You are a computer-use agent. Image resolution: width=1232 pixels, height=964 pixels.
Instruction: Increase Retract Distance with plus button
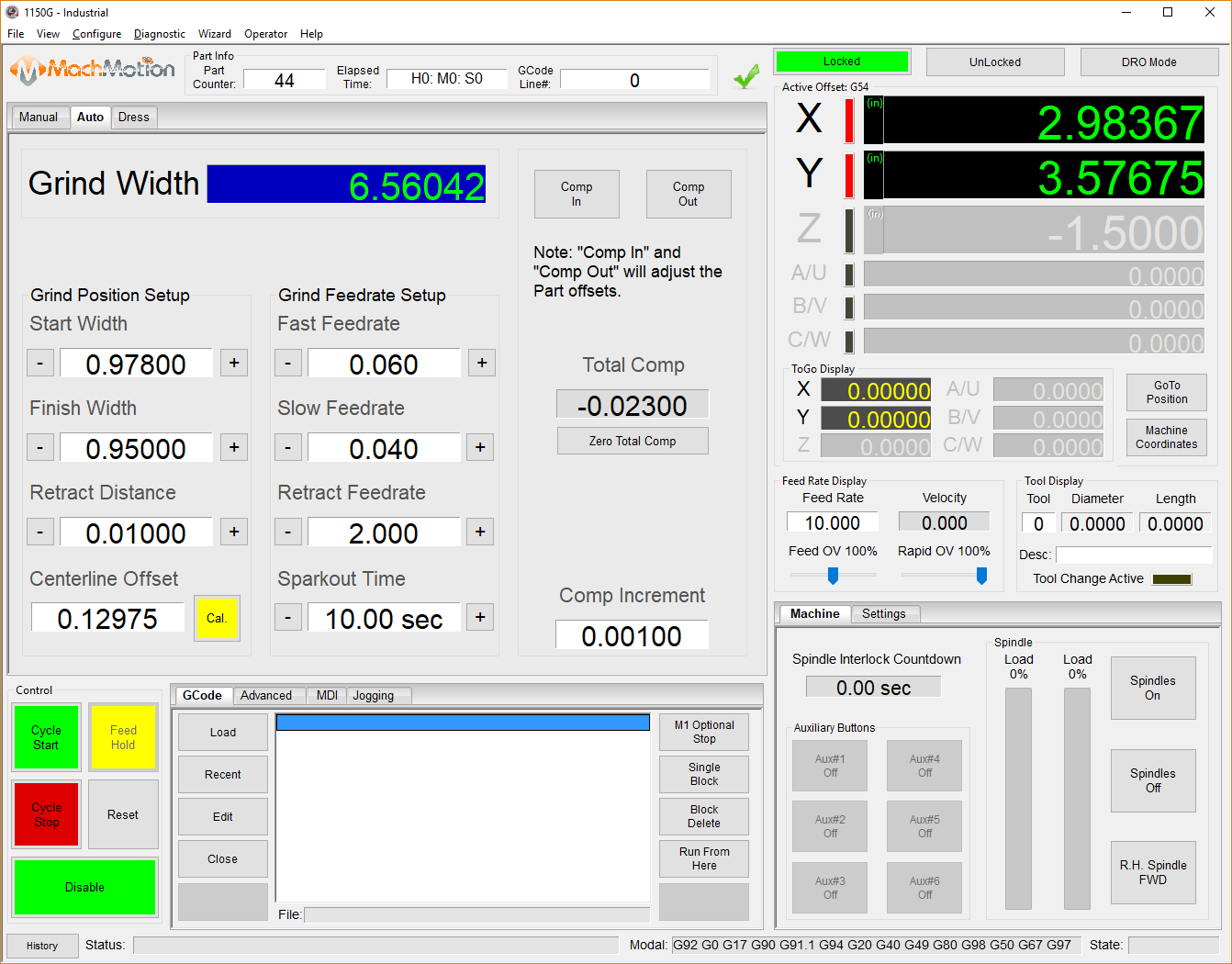234,532
